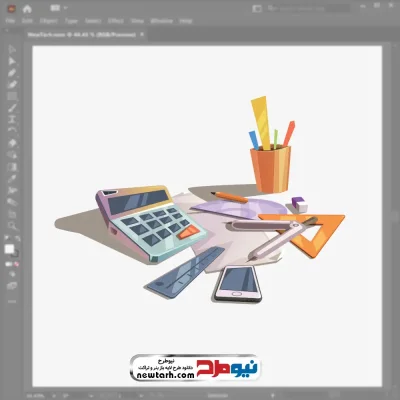The image size is (400, 400).
Task: Select the Selection tool arrow
Action: [12, 49]
